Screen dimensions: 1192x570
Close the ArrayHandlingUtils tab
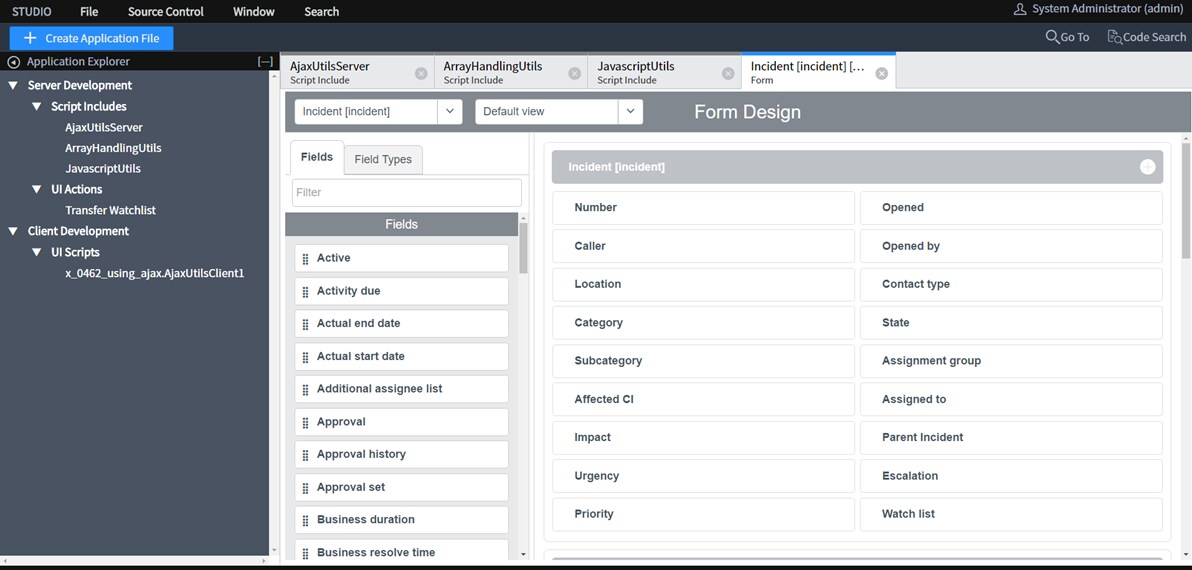tap(575, 73)
